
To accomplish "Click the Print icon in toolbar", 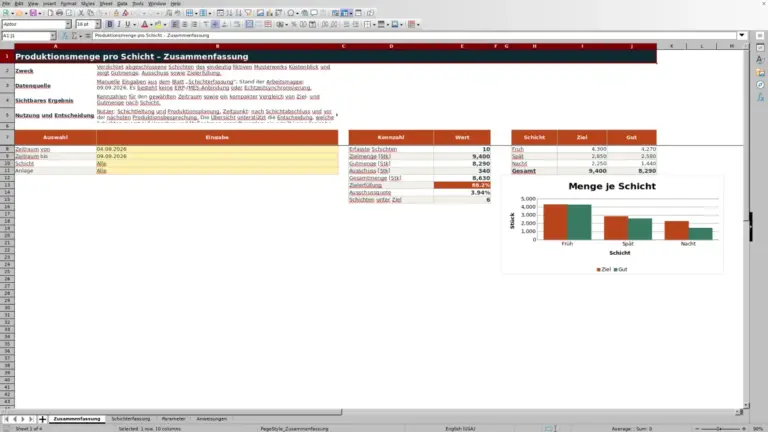I will [59, 13].
